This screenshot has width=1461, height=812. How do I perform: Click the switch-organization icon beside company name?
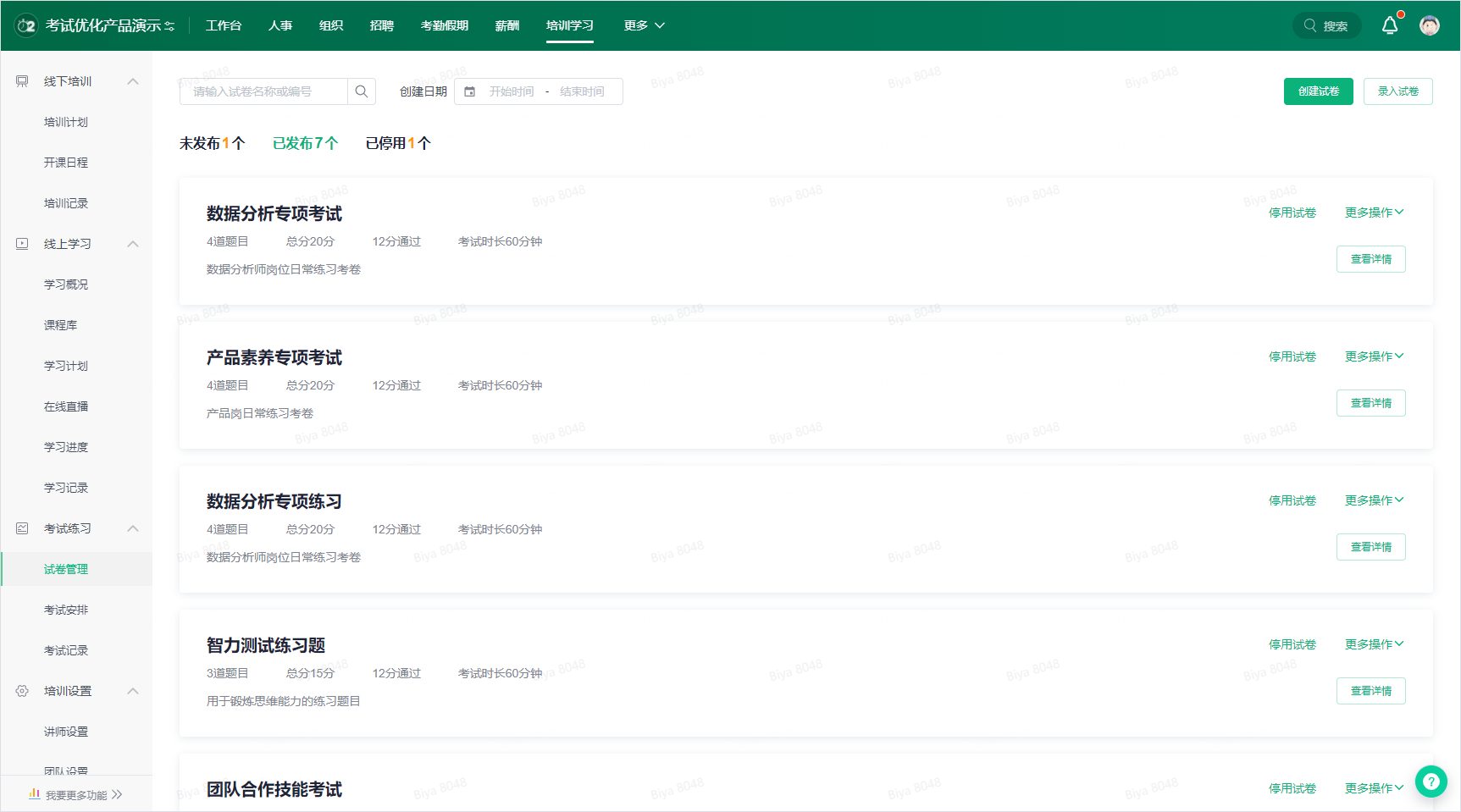tap(169, 26)
